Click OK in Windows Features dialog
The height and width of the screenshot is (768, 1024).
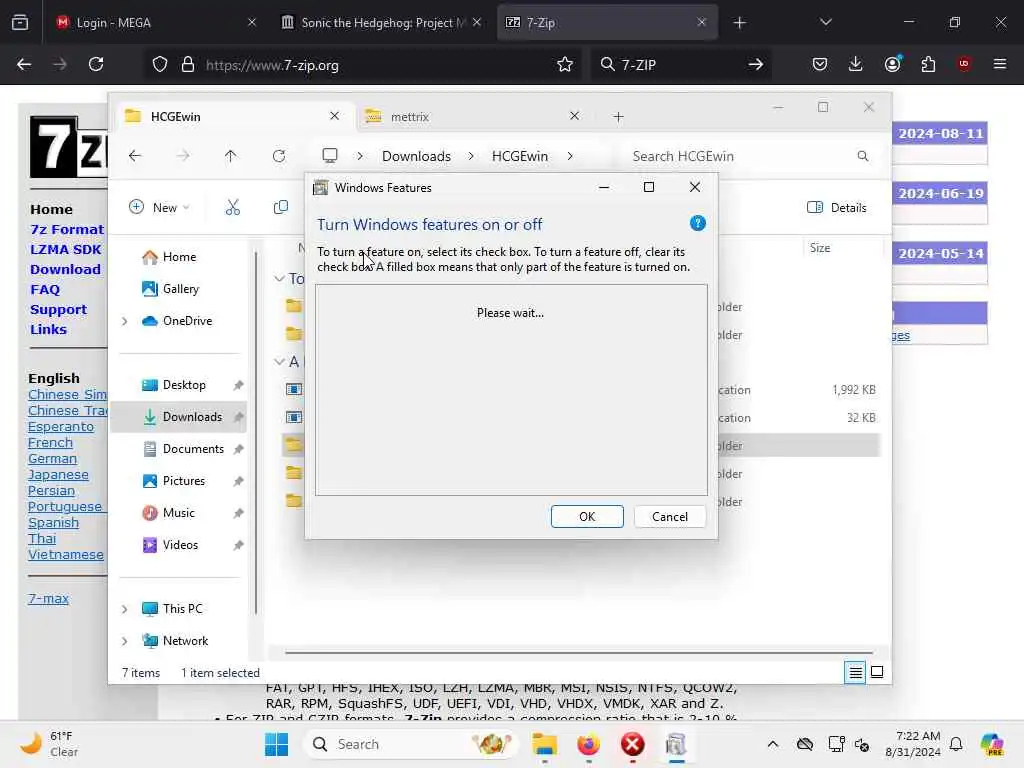pos(586,517)
